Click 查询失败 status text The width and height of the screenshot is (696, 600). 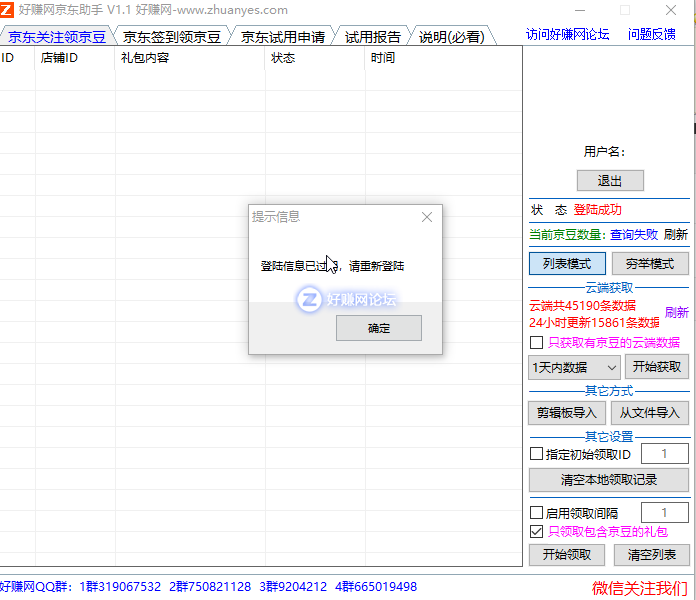(634, 234)
